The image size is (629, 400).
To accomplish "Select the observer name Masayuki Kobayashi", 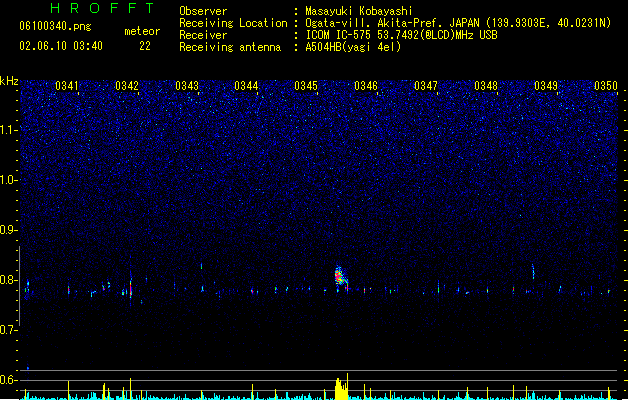I will pyautogui.click(x=359, y=11).
